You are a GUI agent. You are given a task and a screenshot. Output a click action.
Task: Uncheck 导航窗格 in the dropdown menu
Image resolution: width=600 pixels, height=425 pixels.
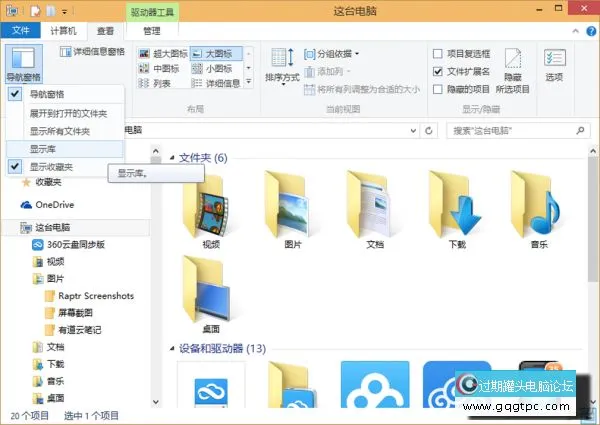click(x=65, y=94)
